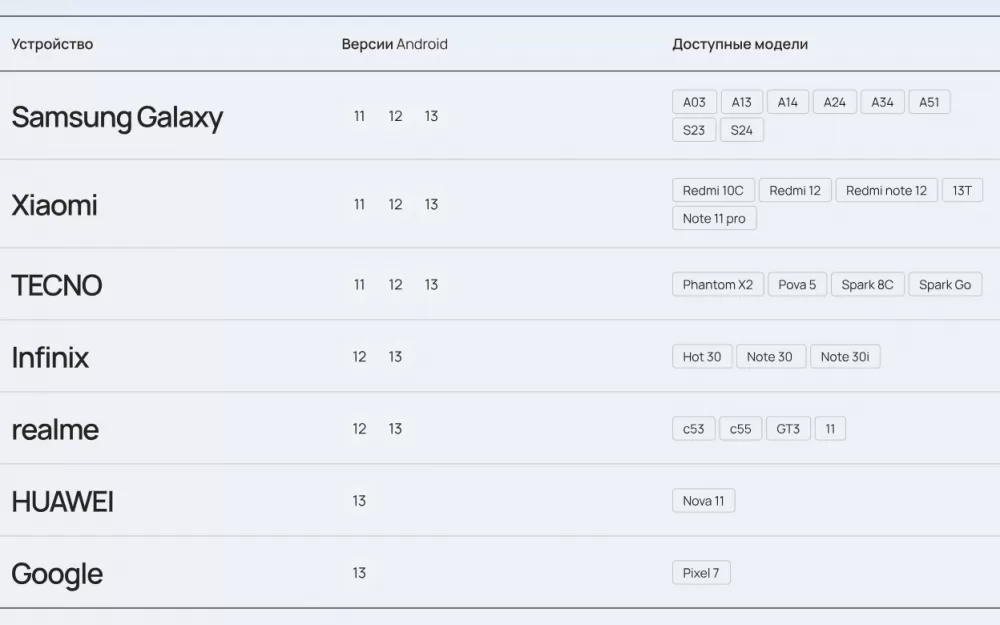Click Android version 13 in TECNO row
The height and width of the screenshot is (625, 1000).
(x=431, y=284)
